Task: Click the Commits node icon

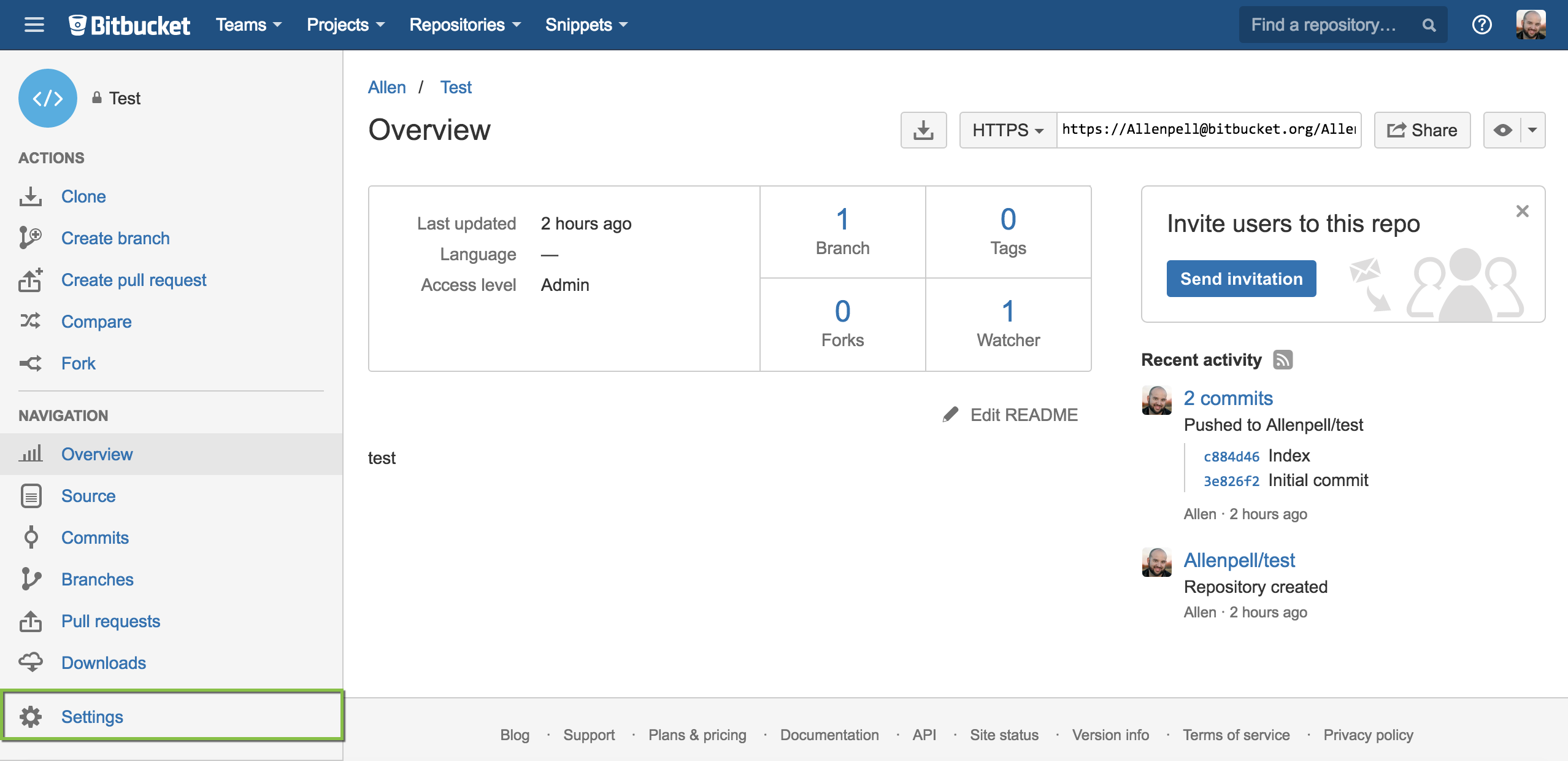Action: click(31, 538)
